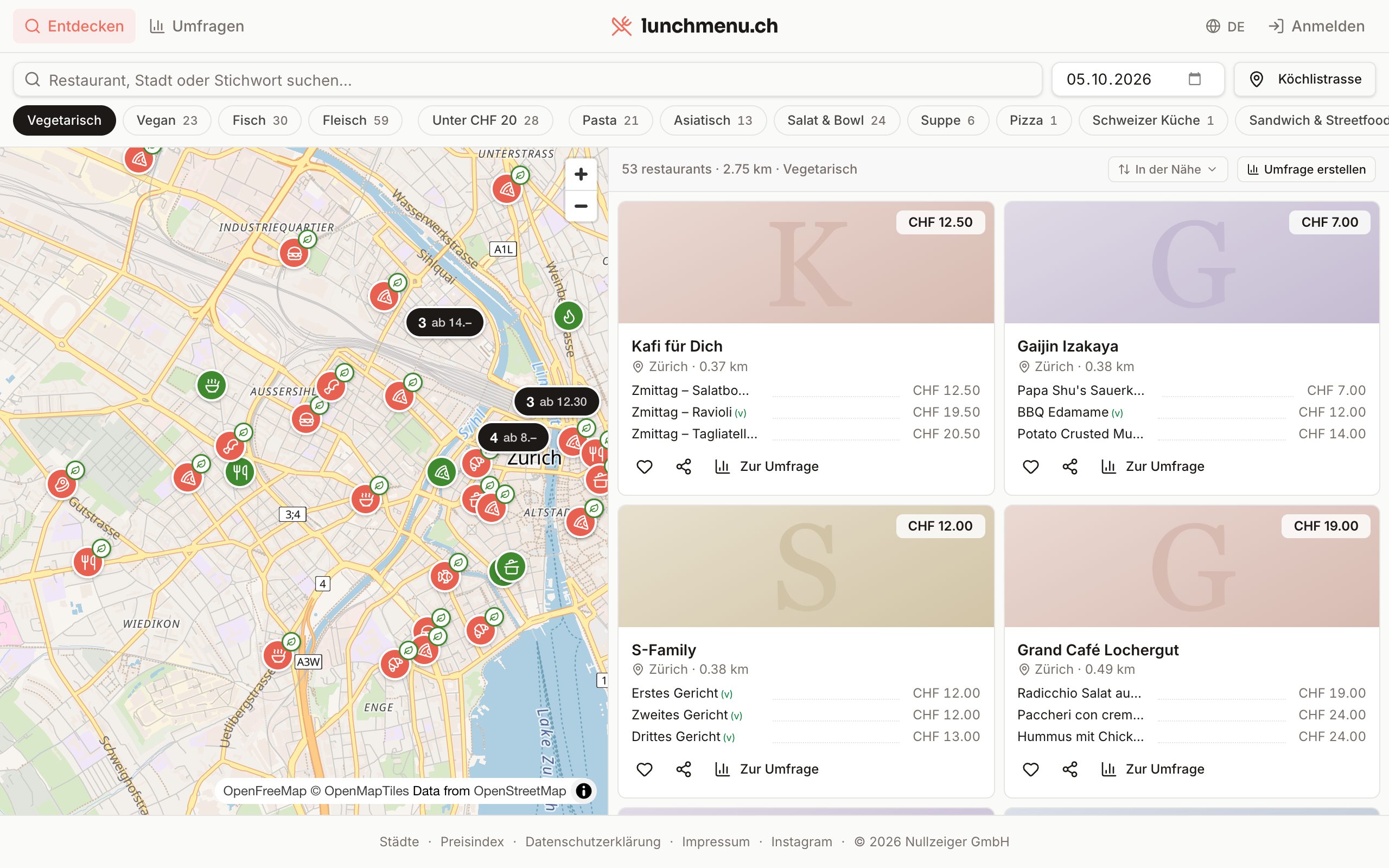Open the Preisindex footer link
The width and height of the screenshot is (1389, 868).
(472, 841)
